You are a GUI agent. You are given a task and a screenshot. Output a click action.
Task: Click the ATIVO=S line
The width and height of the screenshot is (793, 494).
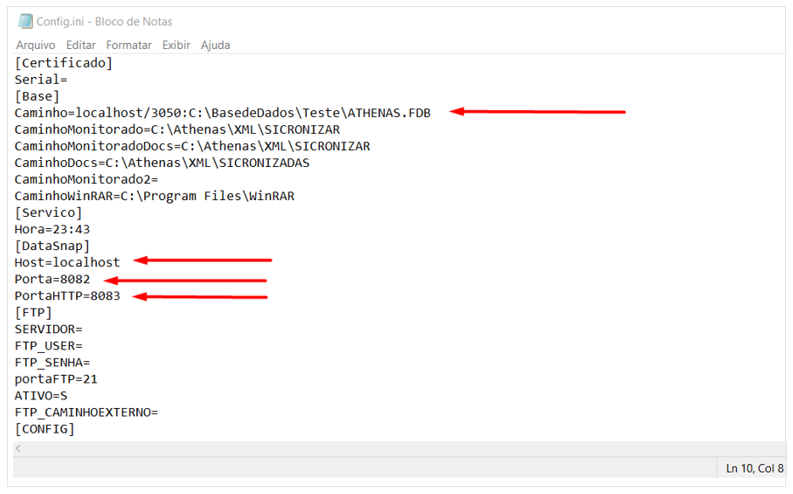(41, 395)
